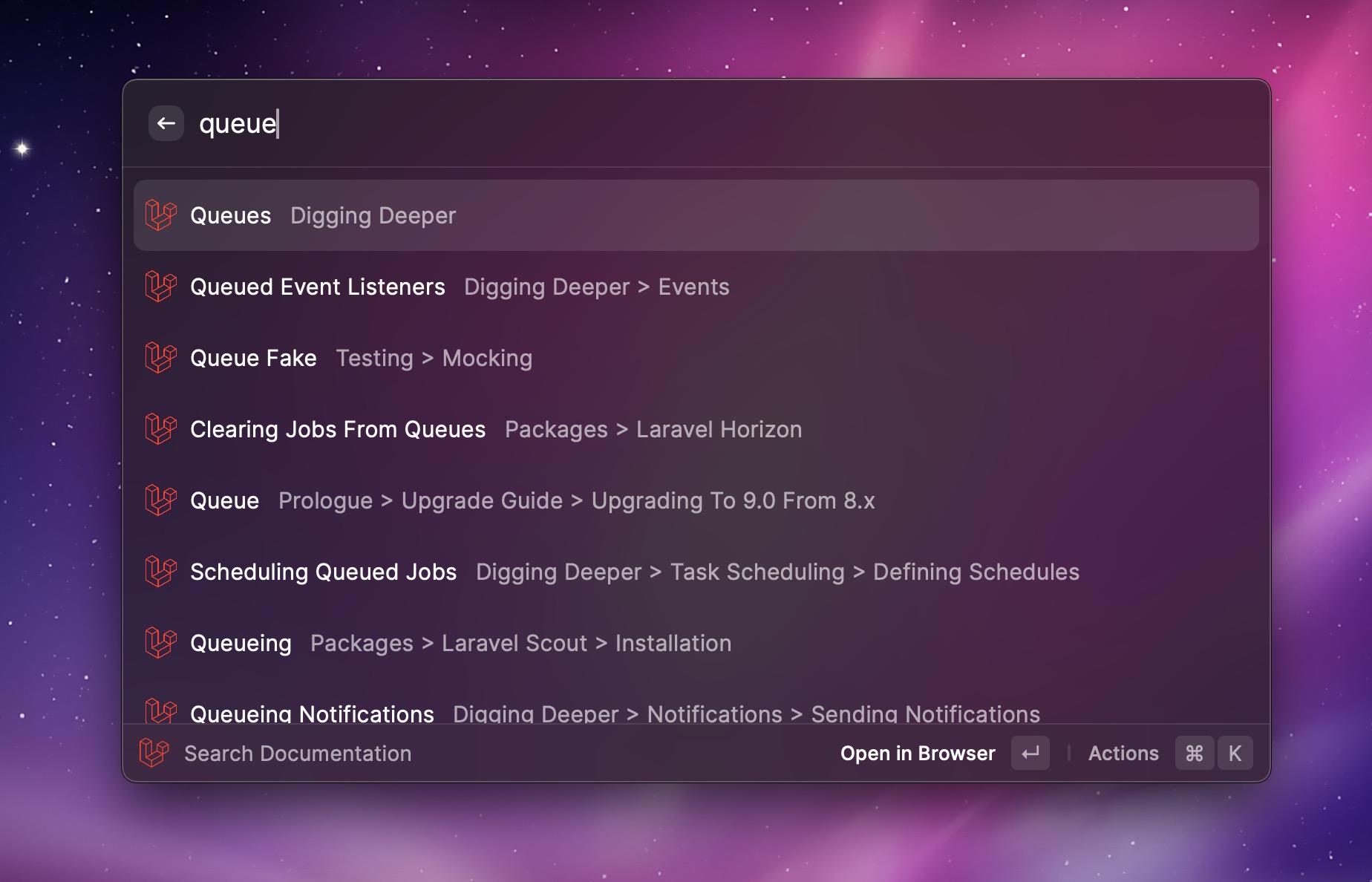Click the Return key icon
The image size is (1372, 882).
pyautogui.click(x=1030, y=753)
